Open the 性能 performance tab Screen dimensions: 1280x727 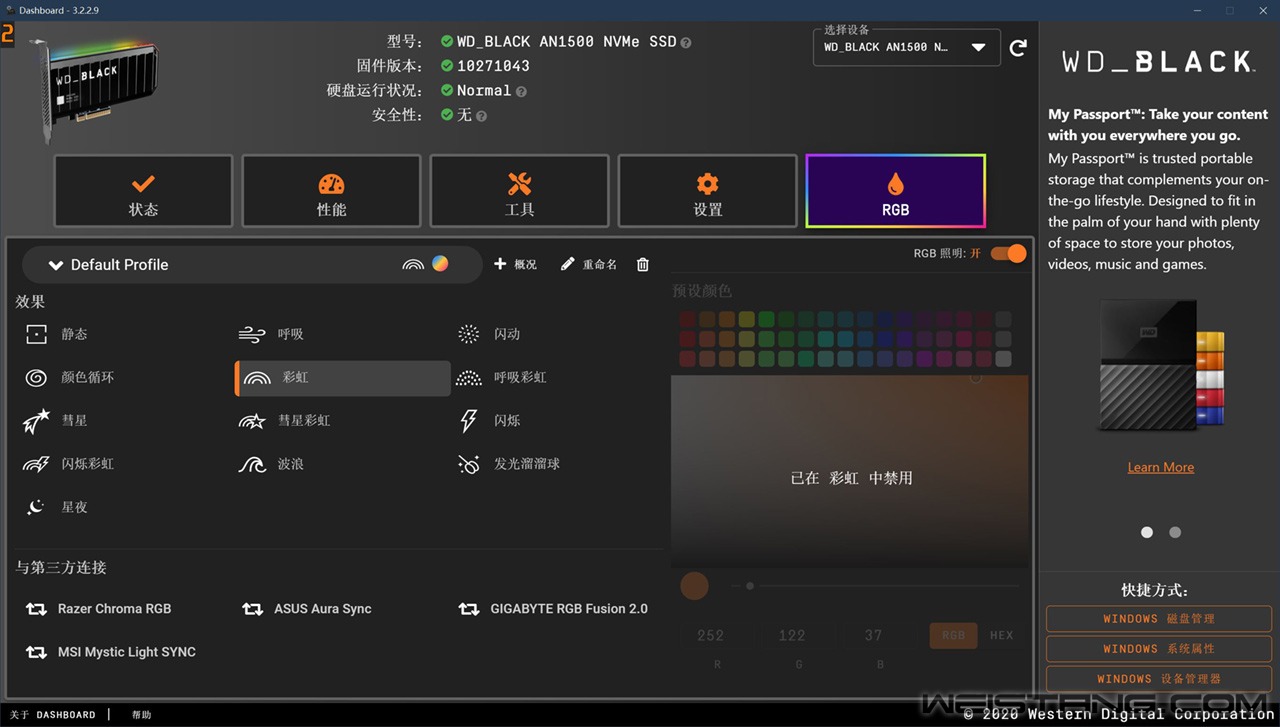point(331,191)
